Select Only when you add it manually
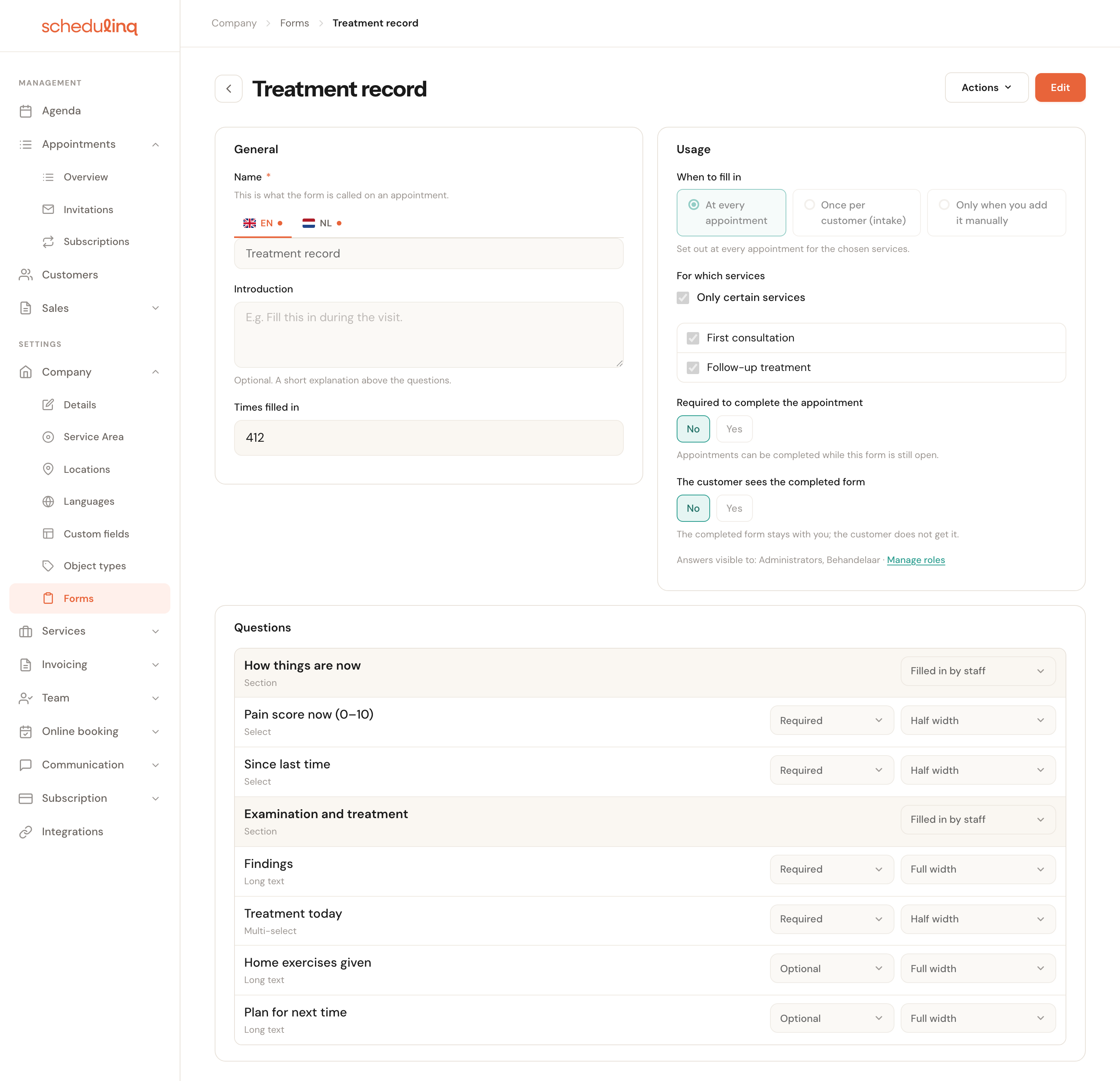This screenshot has width=1120, height=1081. [996, 213]
